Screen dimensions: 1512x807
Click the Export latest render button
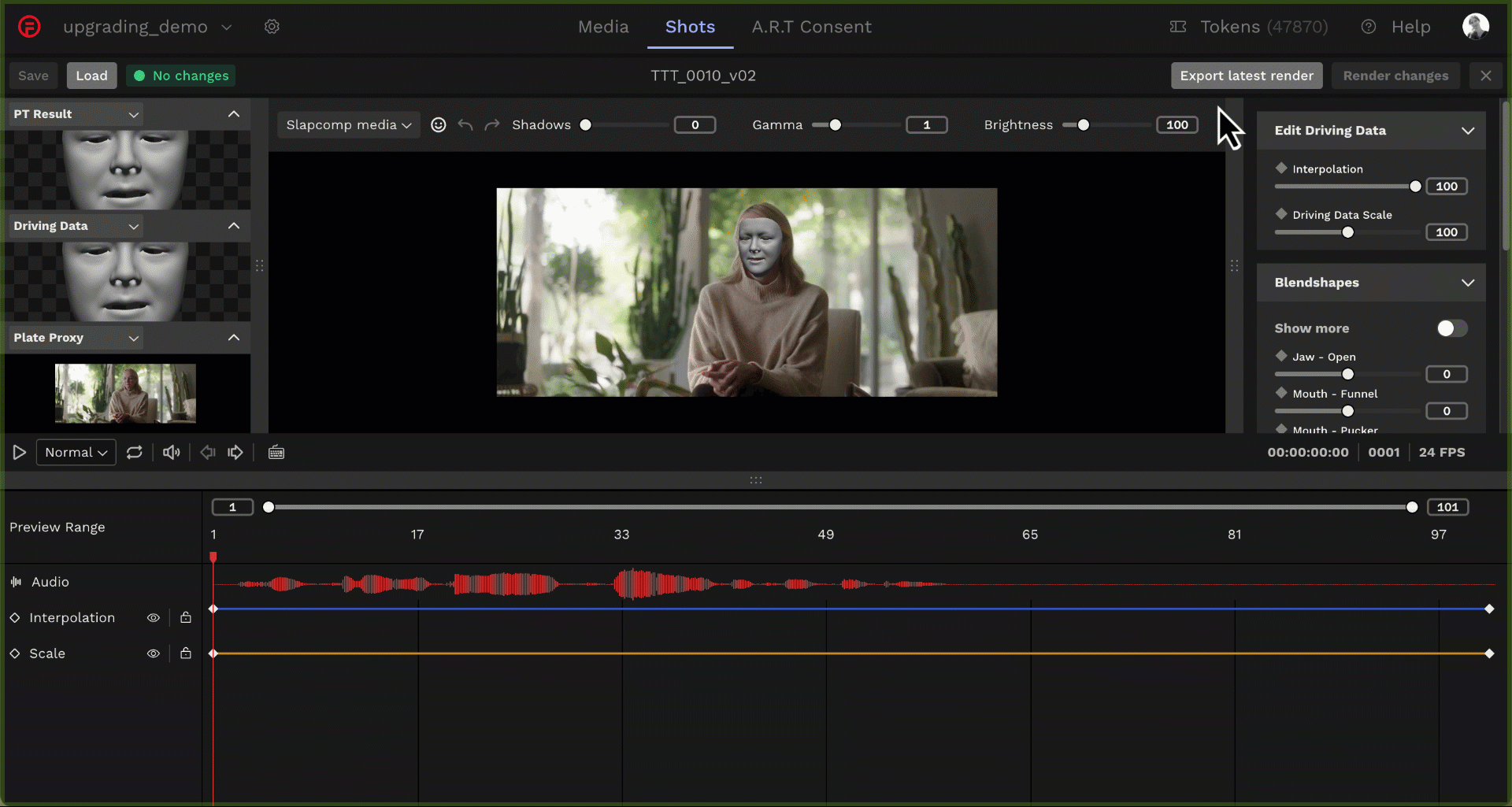click(x=1246, y=76)
